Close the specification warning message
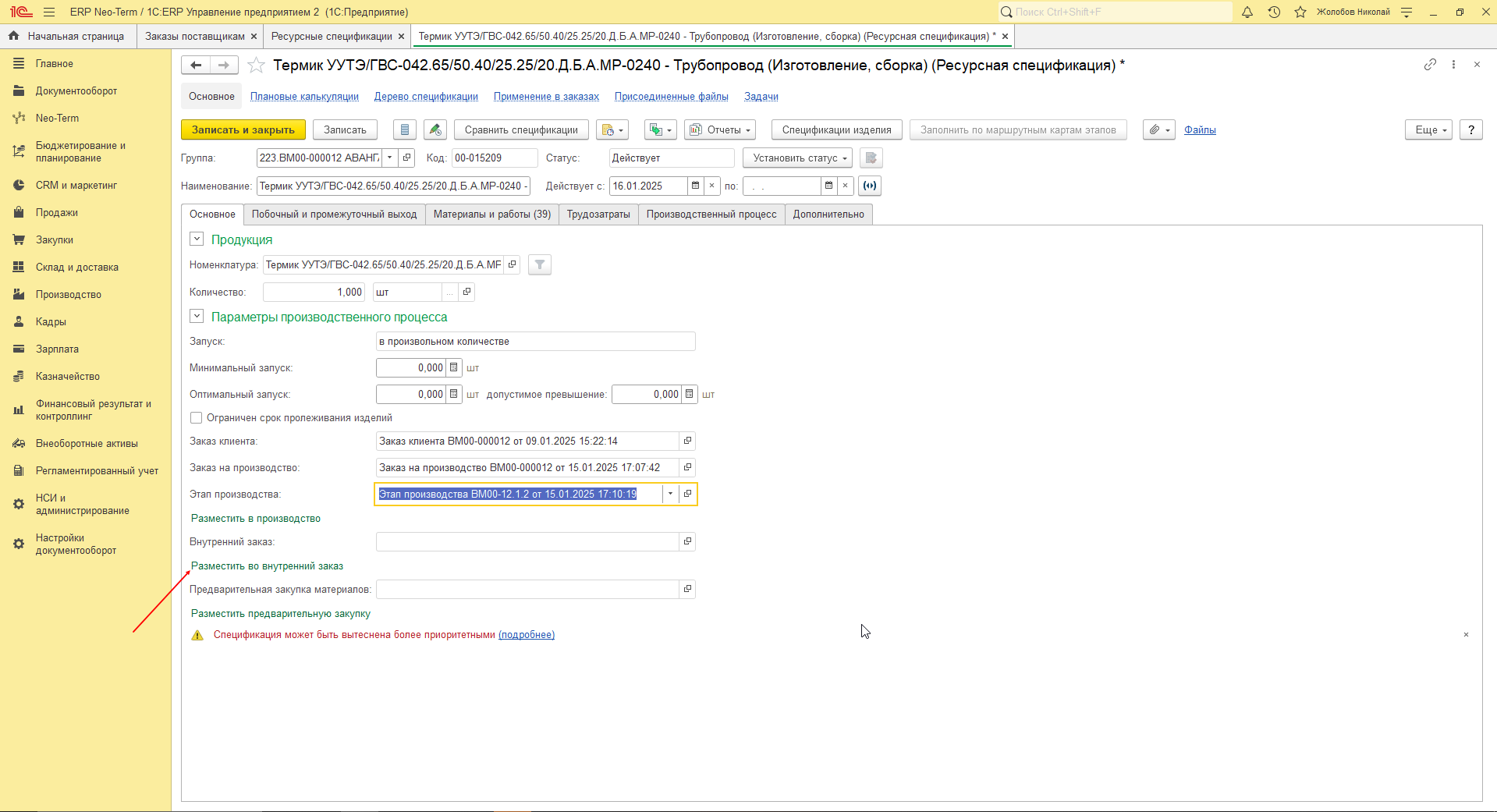Image resolution: width=1497 pixels, height=812 pixels. point(1466,635)
